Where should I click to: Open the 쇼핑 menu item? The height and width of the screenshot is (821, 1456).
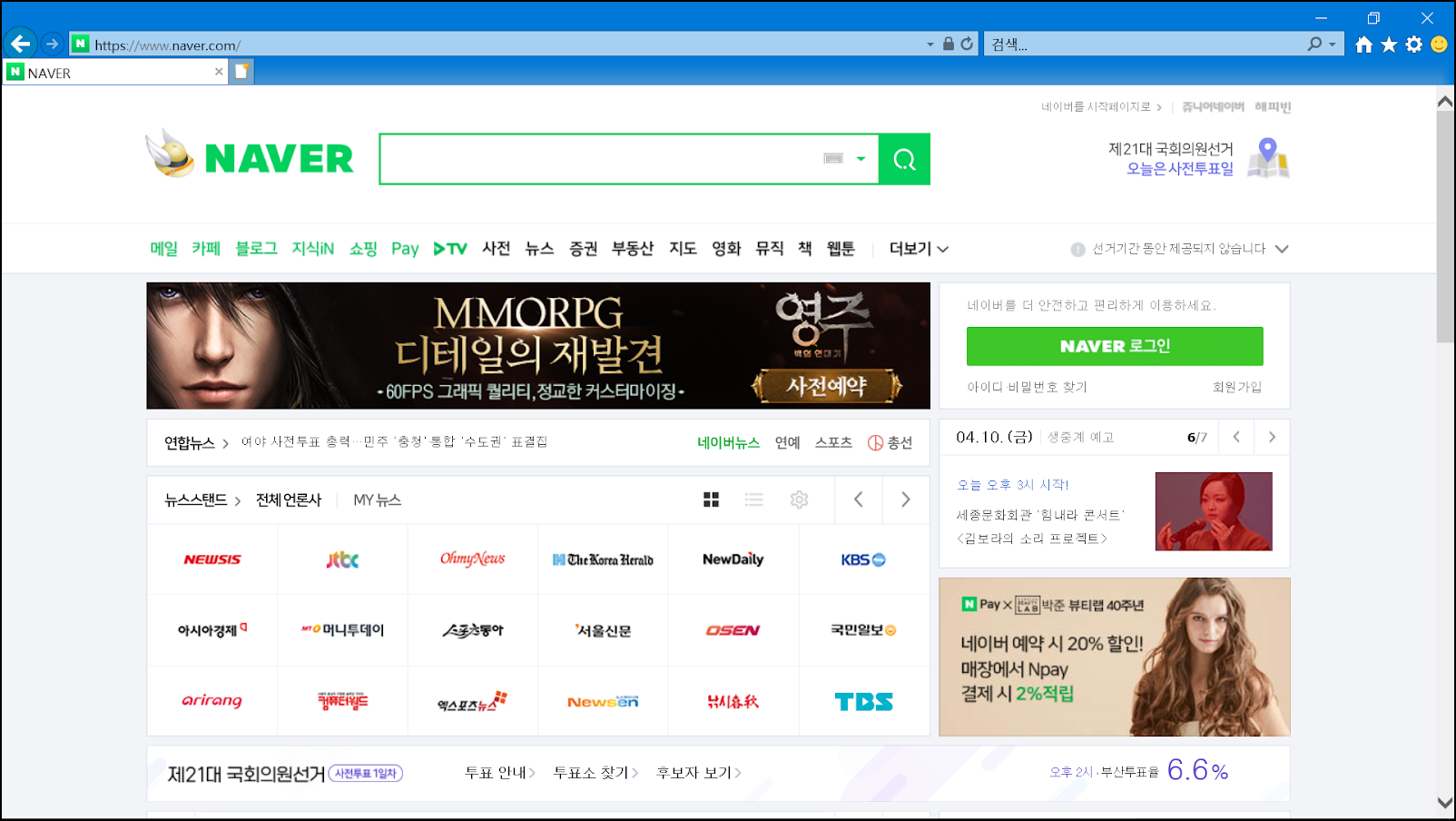[x=363, y=249]
